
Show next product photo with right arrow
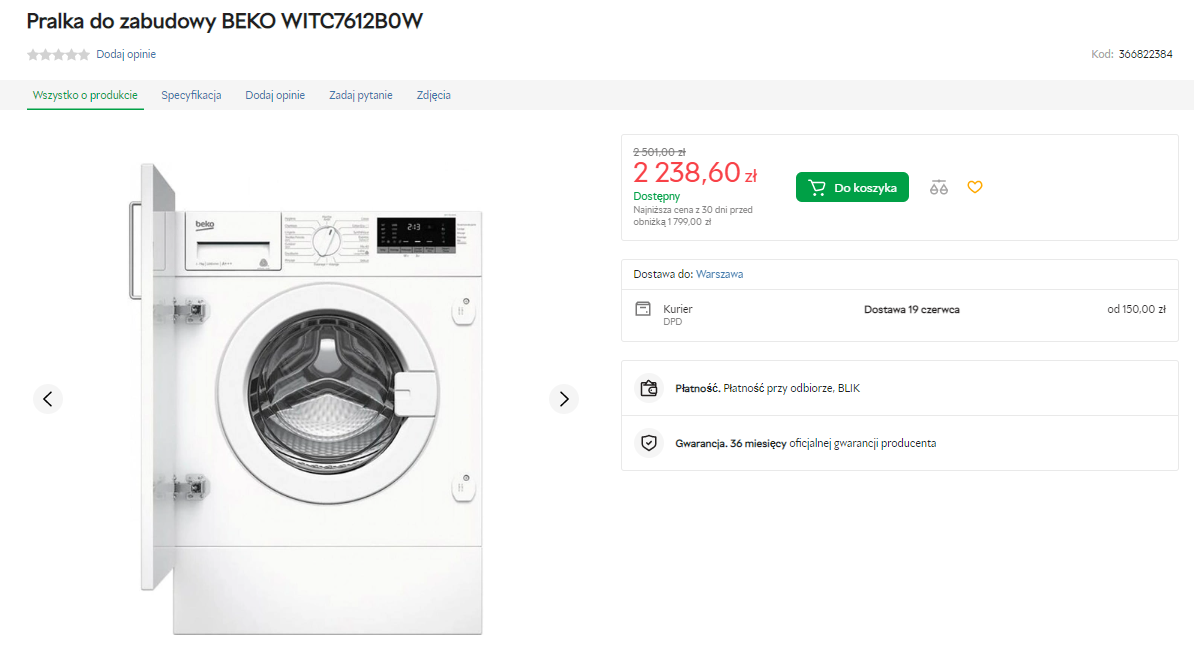tap(564, 399)
